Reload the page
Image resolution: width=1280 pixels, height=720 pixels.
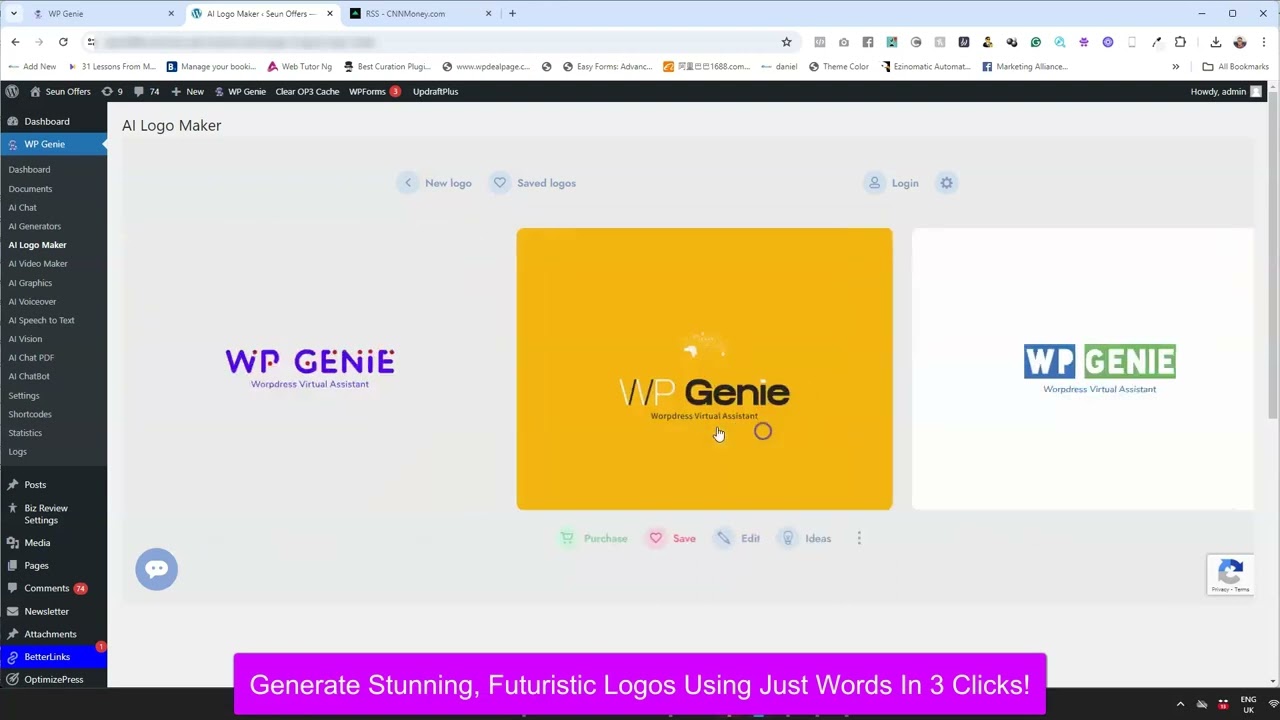click(63, 42)
